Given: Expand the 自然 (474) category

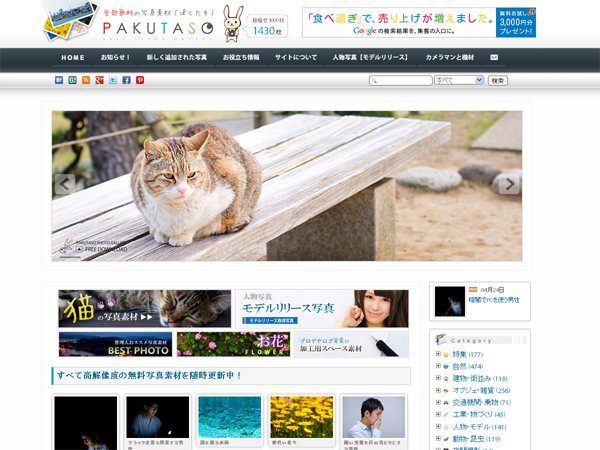Looking at the screenshot, I should click(438, 366).
